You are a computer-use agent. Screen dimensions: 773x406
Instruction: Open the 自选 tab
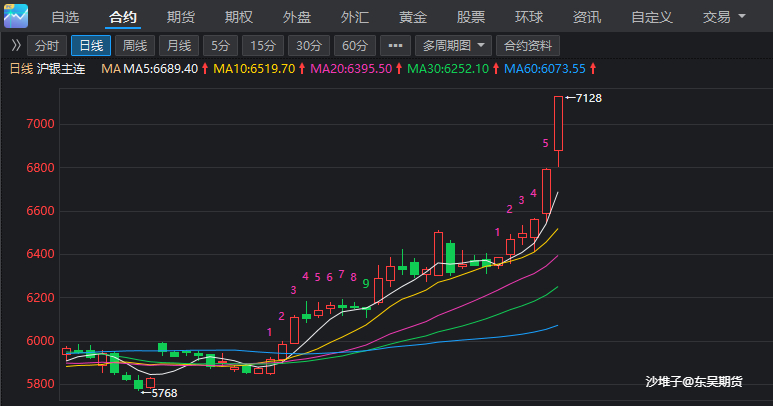(x=65, y=17)
